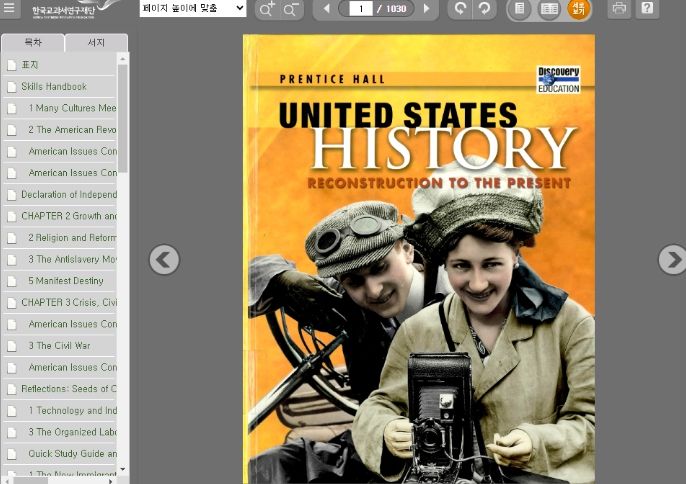Screen dimensions: 686x484
Task: Go to previous page with toolbar arrow
Action: pyautogui.click(x=326, y=9)
